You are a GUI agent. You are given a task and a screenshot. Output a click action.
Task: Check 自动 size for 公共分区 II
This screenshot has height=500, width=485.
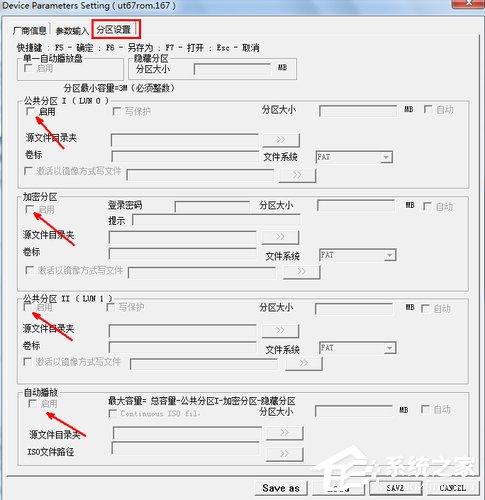coord(425,308)
